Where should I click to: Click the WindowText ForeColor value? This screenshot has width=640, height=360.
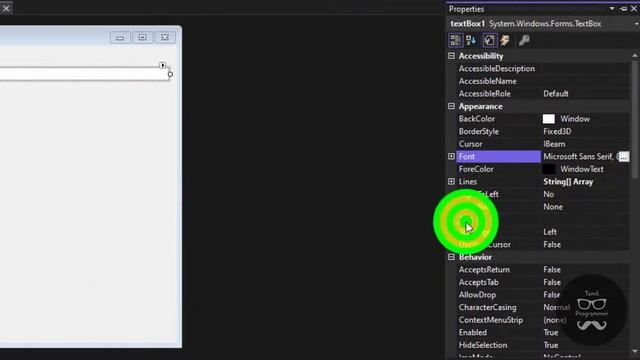click(582, 169)
